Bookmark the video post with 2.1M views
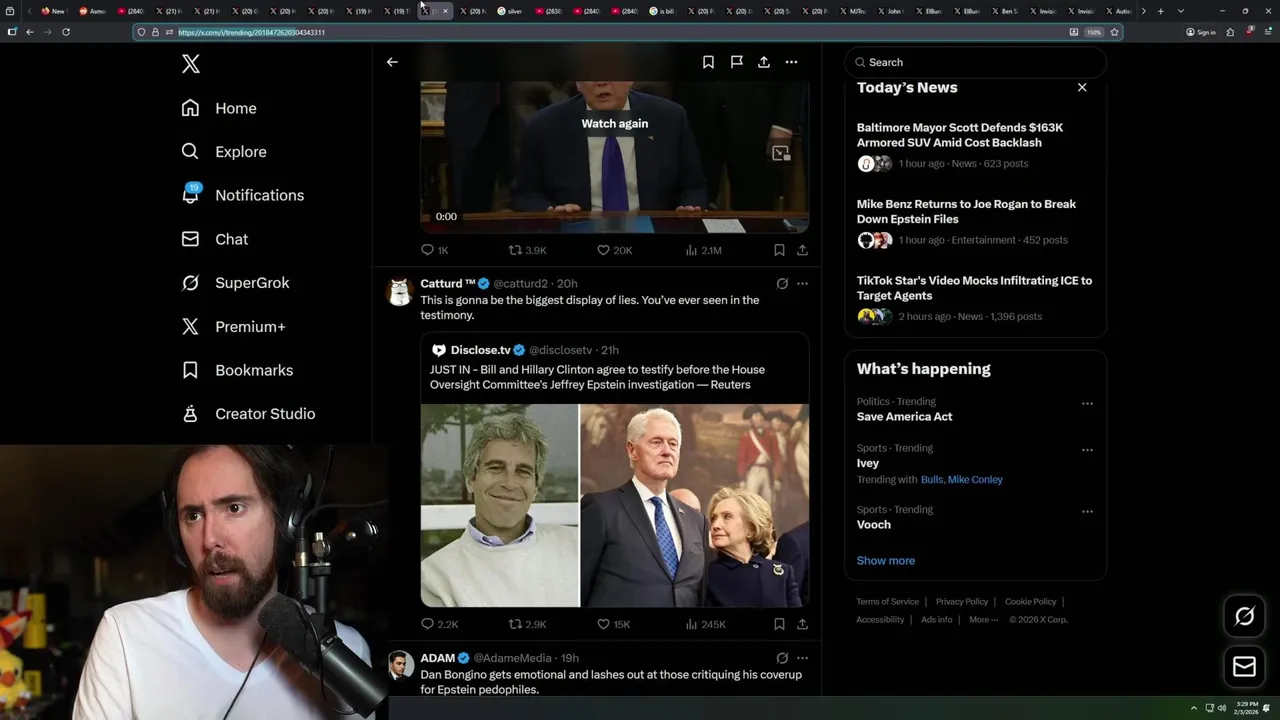 (x=779, y=250)
